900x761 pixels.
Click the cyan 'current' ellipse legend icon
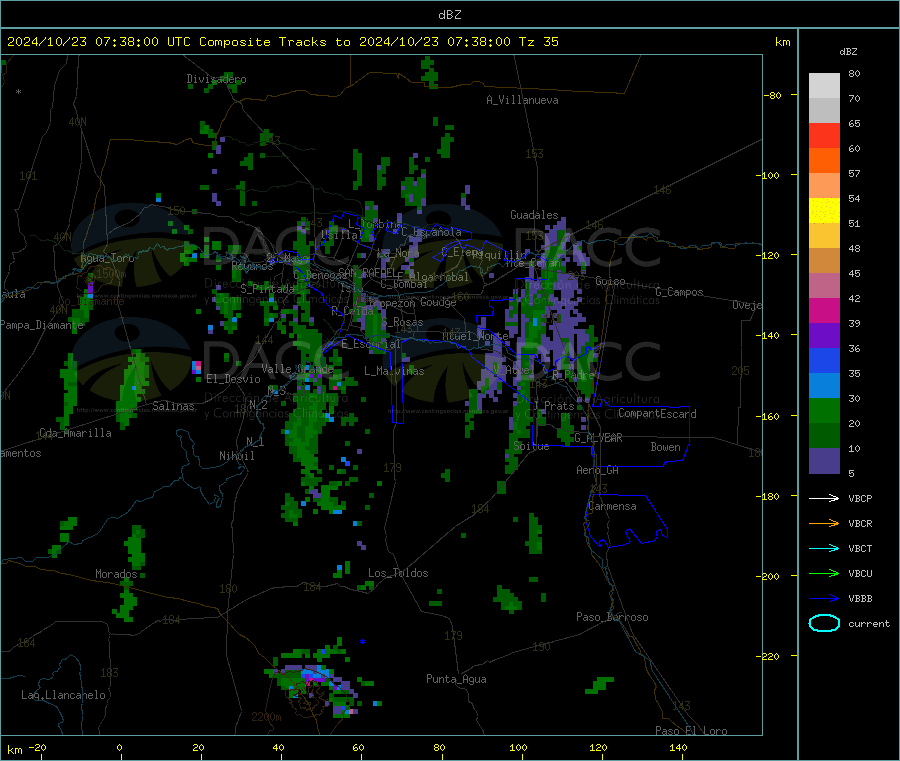coord(824,623)
